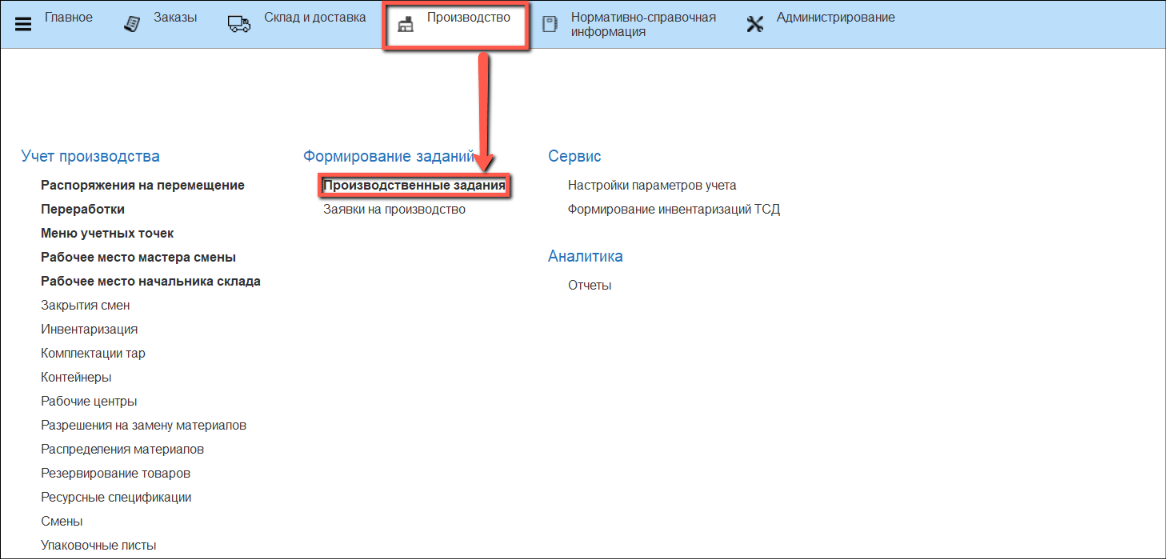
Task: Switch to the Заказы section
Action: coord(175,18)
